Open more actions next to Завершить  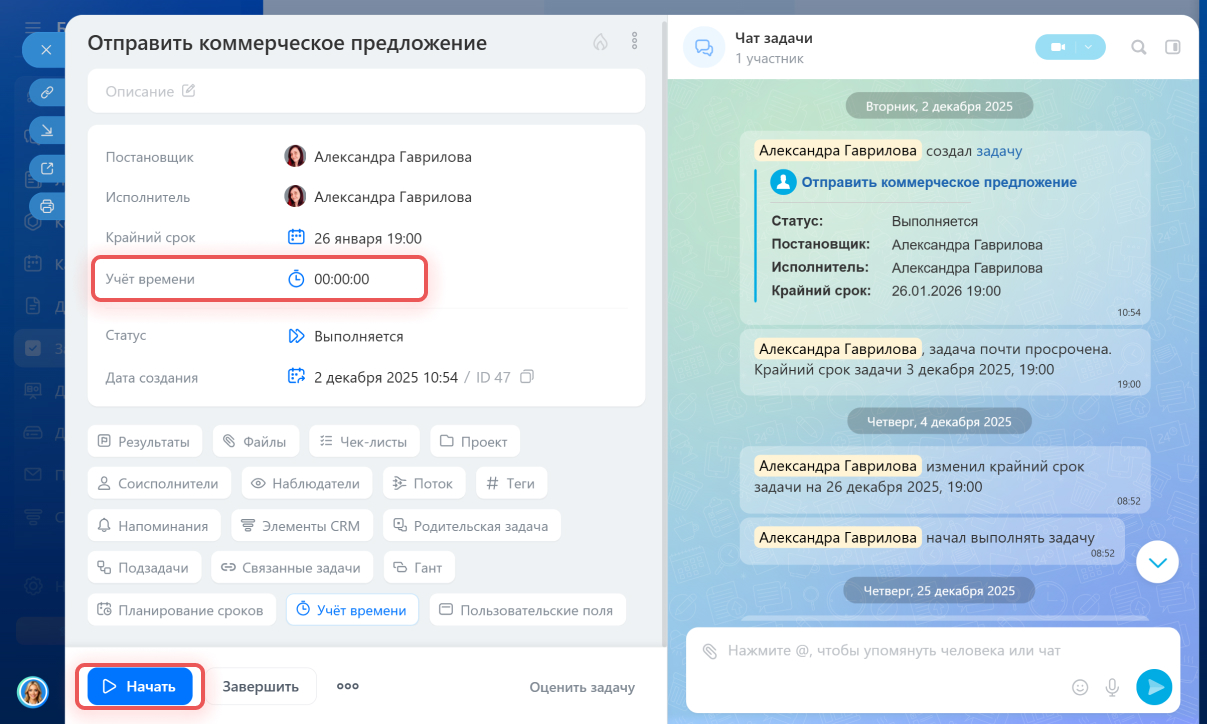point(347,686)
